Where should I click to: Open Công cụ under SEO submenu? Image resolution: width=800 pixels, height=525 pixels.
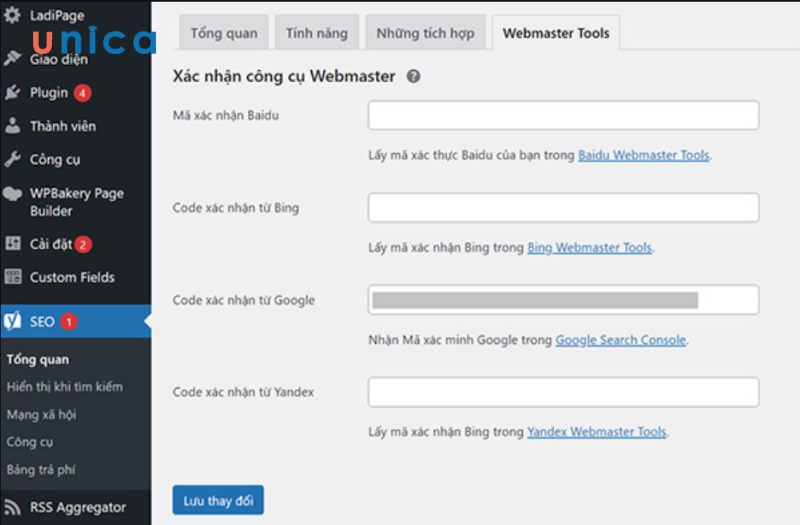click(30, 442)
